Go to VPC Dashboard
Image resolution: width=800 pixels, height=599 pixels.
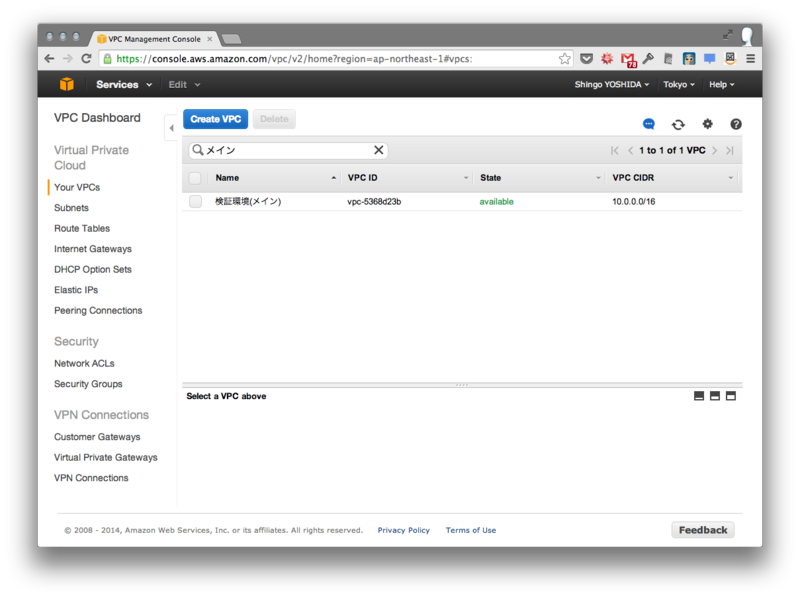pos(97,118)
